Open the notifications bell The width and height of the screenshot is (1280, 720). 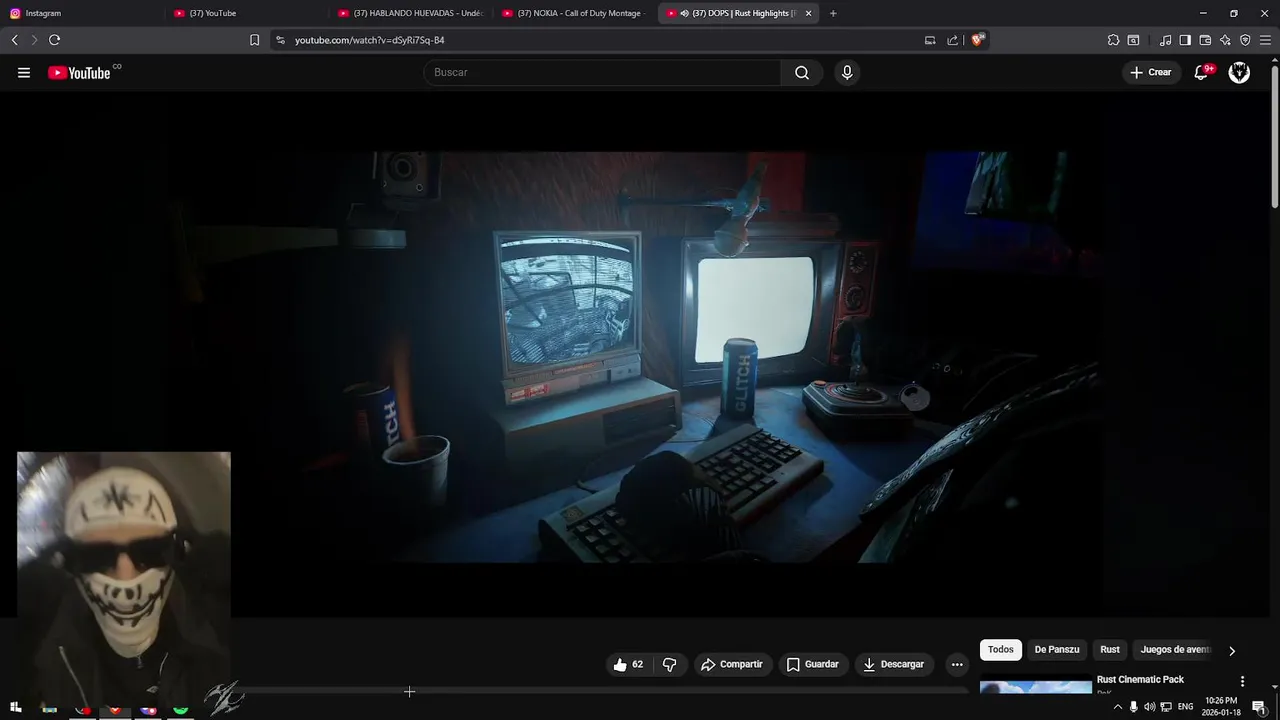pyautogui.click(x=1202, y=72)
